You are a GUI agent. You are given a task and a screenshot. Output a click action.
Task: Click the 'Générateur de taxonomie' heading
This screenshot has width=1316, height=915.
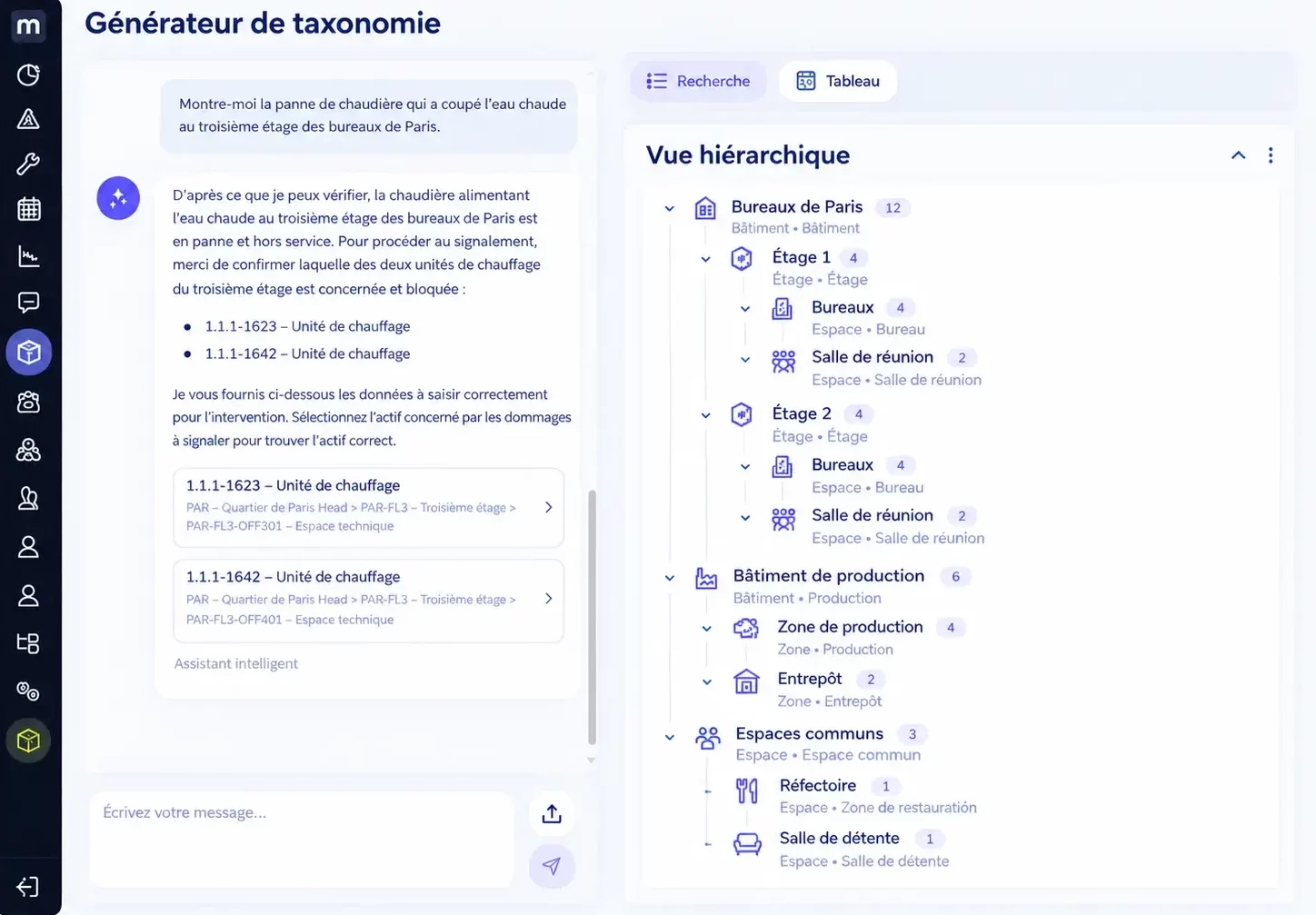click(x=263, y=23)
